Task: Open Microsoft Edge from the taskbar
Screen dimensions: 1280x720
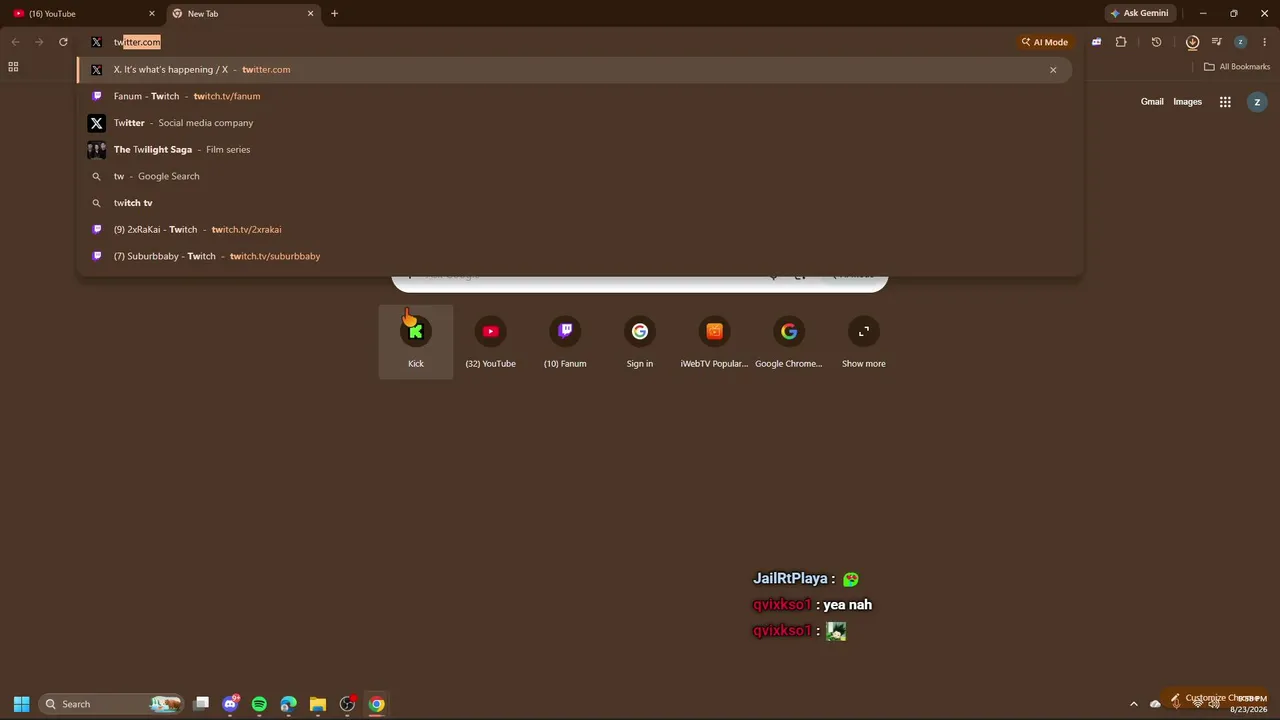Action: click(x=289, y=704)
